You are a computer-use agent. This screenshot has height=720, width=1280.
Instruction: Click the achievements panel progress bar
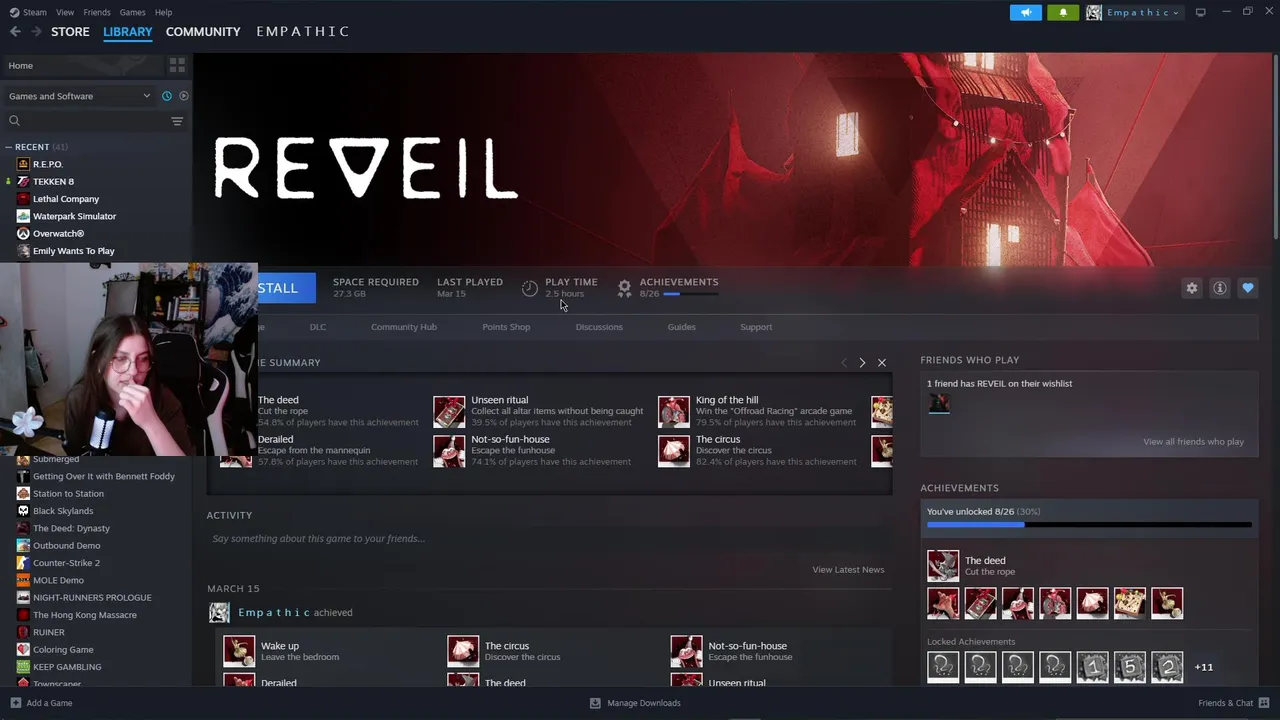1089,525
